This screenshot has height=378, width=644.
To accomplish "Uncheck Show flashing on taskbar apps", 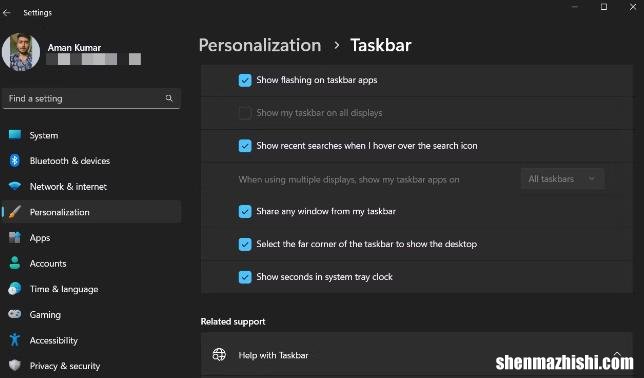I will pyautogui.click(x=245, y=80).
